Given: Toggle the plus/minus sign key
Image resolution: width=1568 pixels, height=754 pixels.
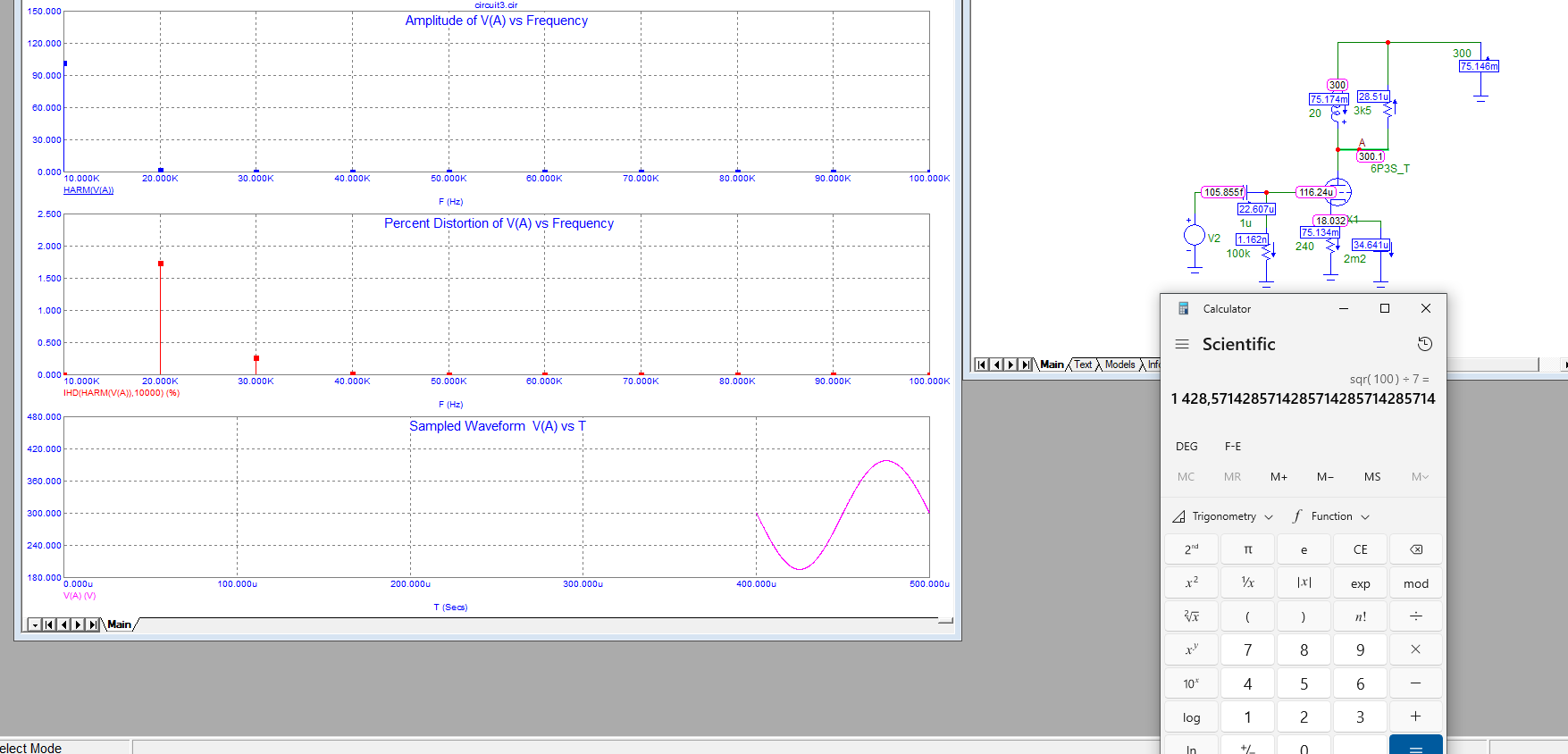Looking at the screenshot, I should (1248, 746).
